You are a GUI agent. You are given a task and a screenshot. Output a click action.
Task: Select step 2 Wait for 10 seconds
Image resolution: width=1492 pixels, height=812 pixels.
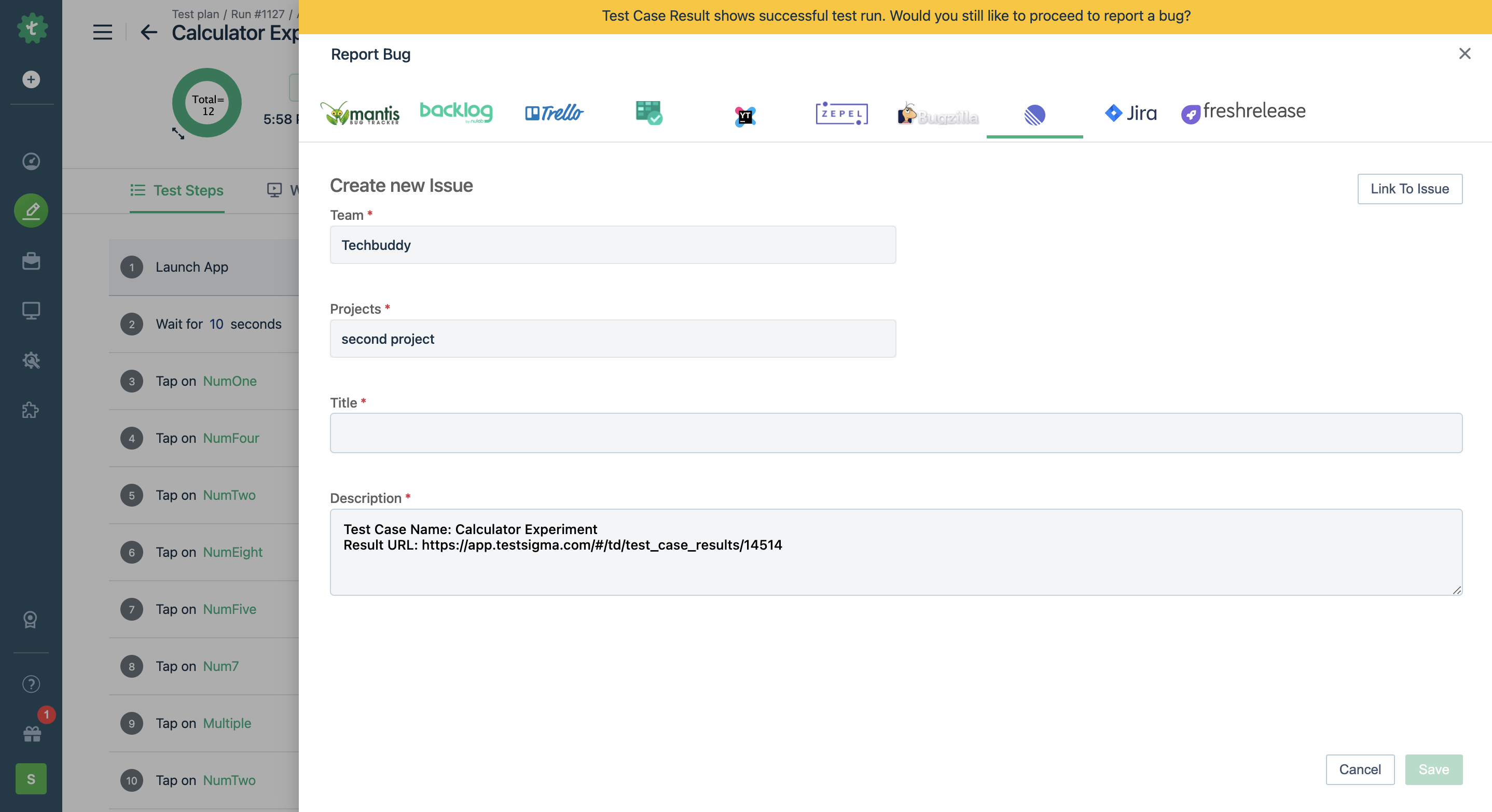(204, 324)
